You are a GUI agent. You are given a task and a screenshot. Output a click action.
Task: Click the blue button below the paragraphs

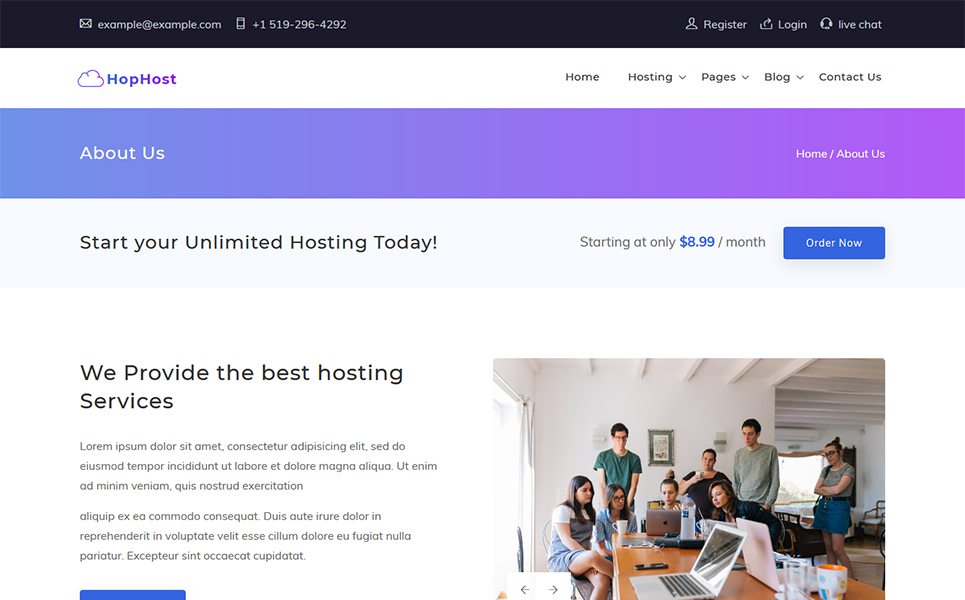(132, 595)
